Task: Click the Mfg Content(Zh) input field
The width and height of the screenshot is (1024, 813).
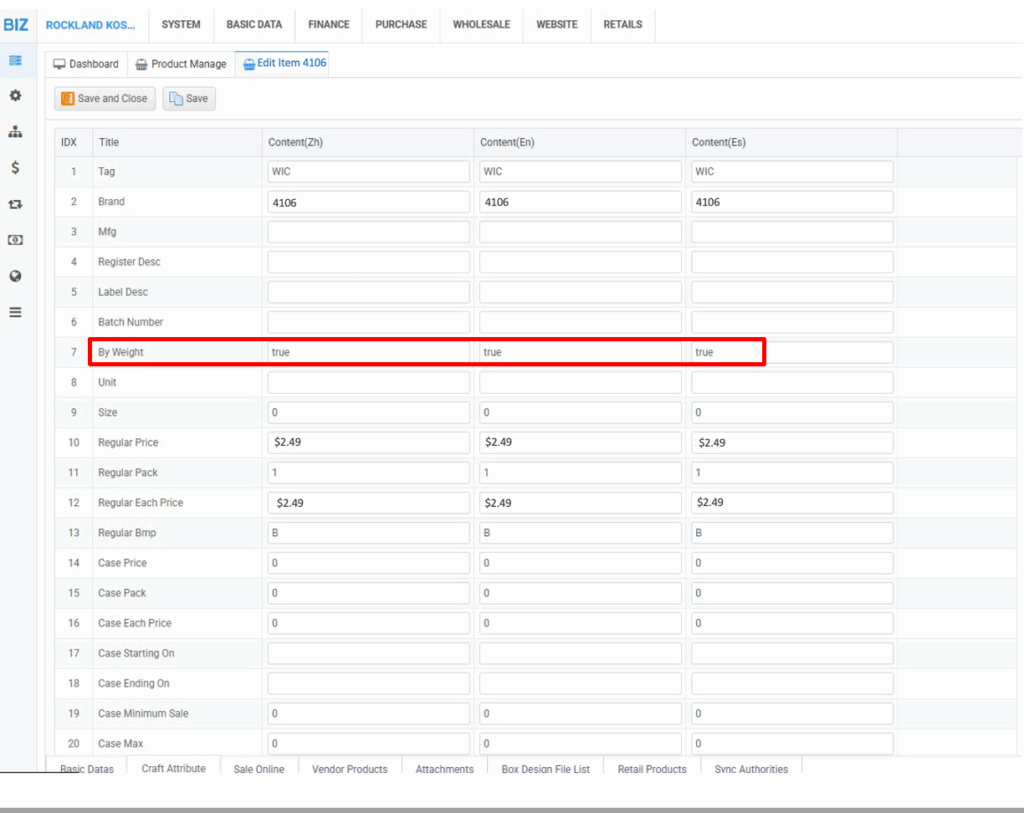Action: pyautogui.click(x=368, y=232)
